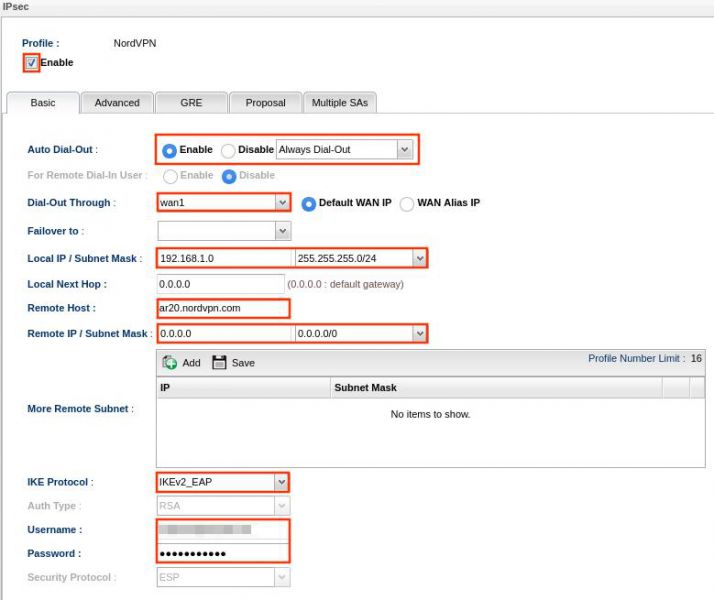Screen dimensions: 714x600
Task: Click the No items to show message
Action: pyautogui.click(x=430, y=414)
